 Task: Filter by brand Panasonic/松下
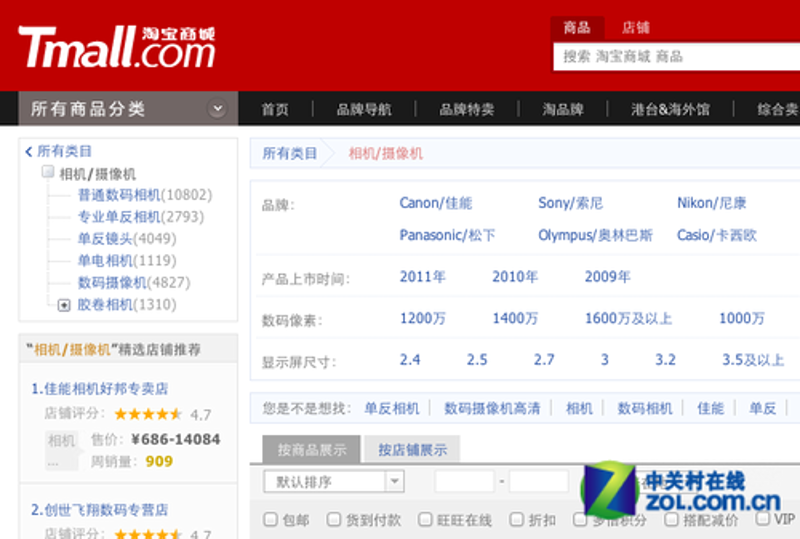coord(447,235)
